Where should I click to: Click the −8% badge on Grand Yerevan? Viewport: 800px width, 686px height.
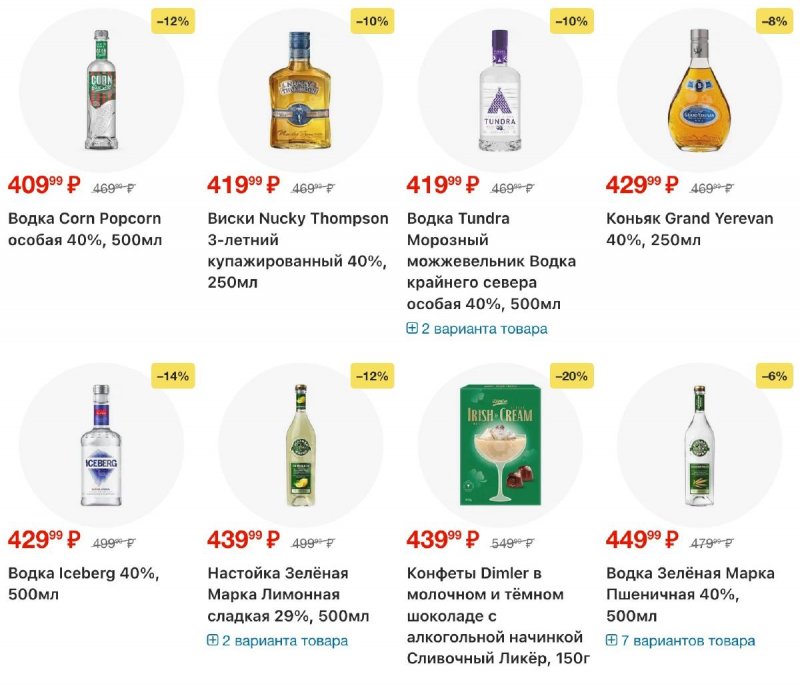pyautogui.click(x=773, y=21)
